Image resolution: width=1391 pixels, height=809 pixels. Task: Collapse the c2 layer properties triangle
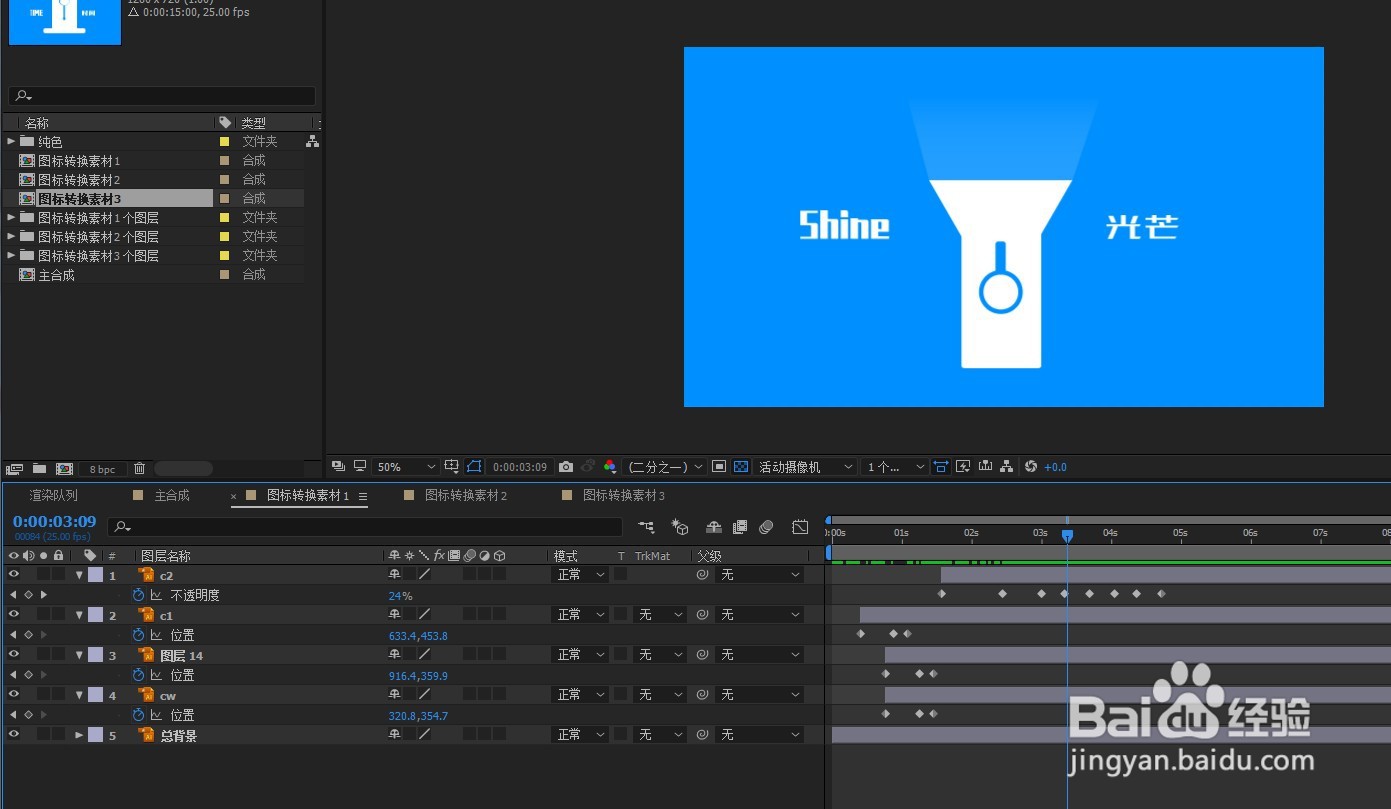click(x=79, y=575)
